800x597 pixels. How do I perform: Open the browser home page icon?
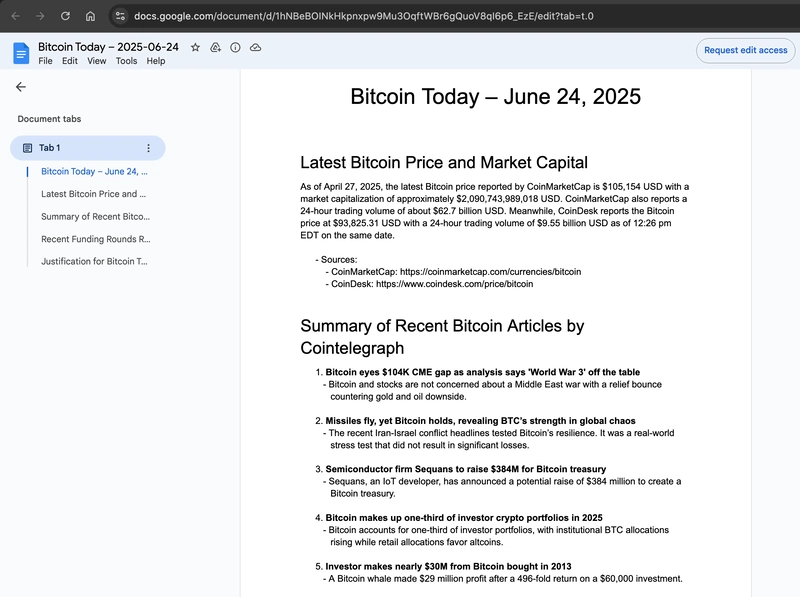click(x=90, y=16)
